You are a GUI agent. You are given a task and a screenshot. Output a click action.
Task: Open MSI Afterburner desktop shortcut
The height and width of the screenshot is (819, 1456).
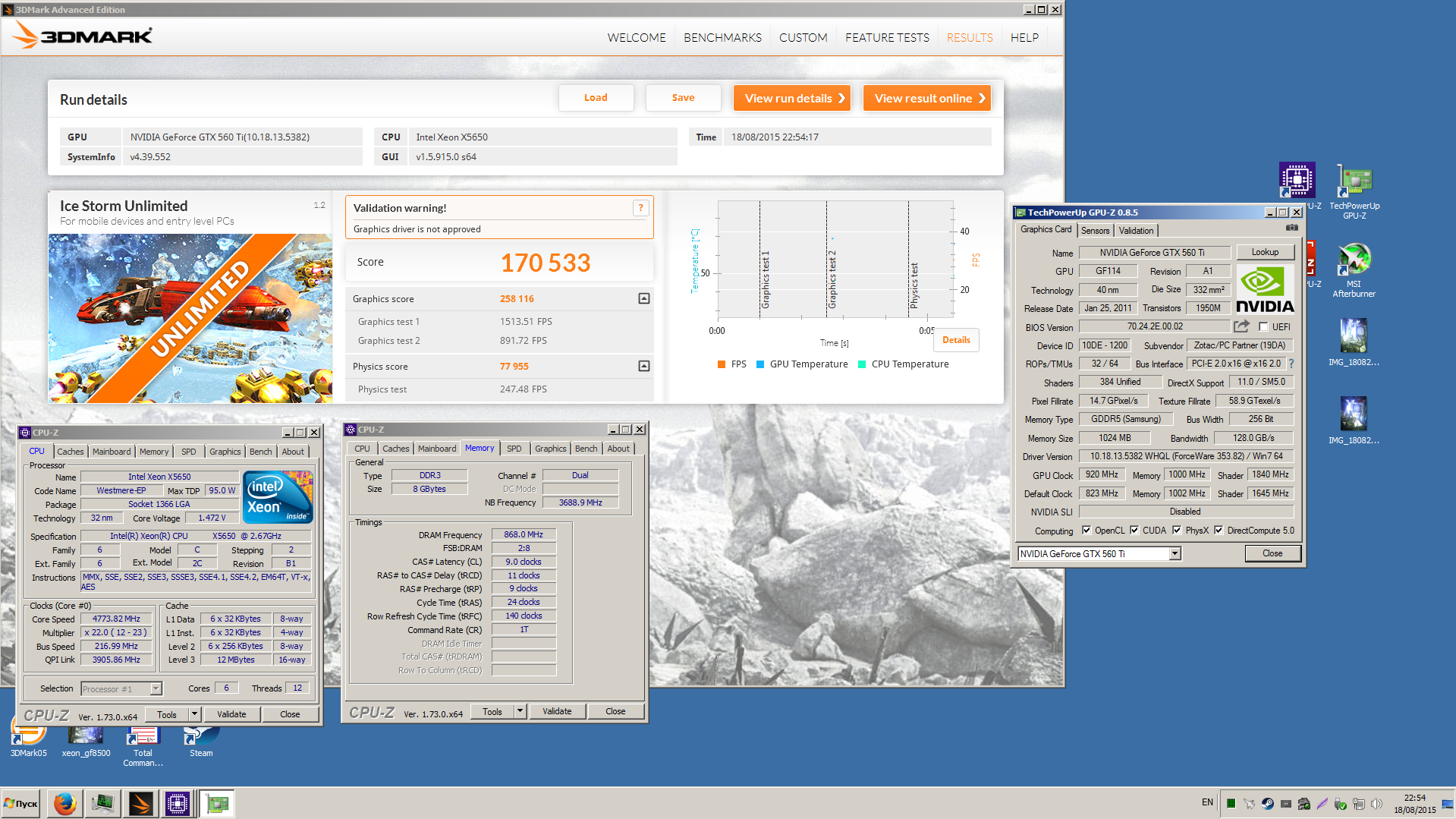pyautogui.click(x=1354, y=270)
